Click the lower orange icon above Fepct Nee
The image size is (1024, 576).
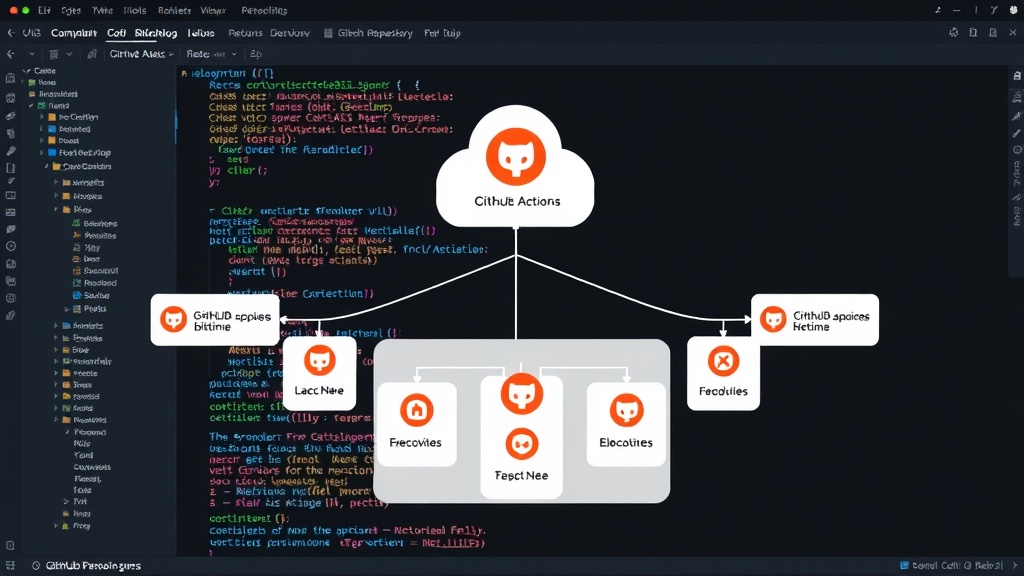[x=522, y=445]
